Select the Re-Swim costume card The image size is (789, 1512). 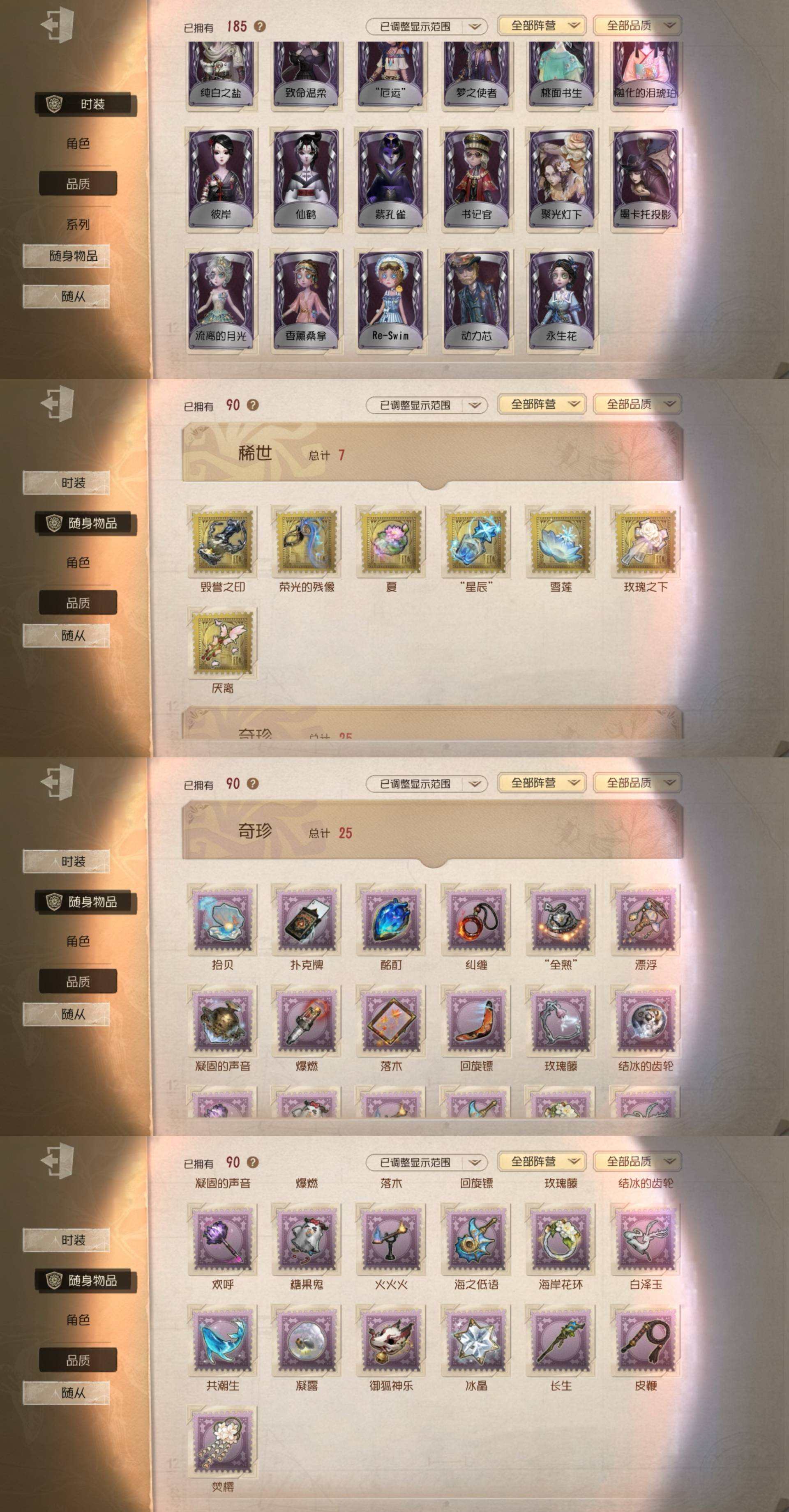coord(391,301)
